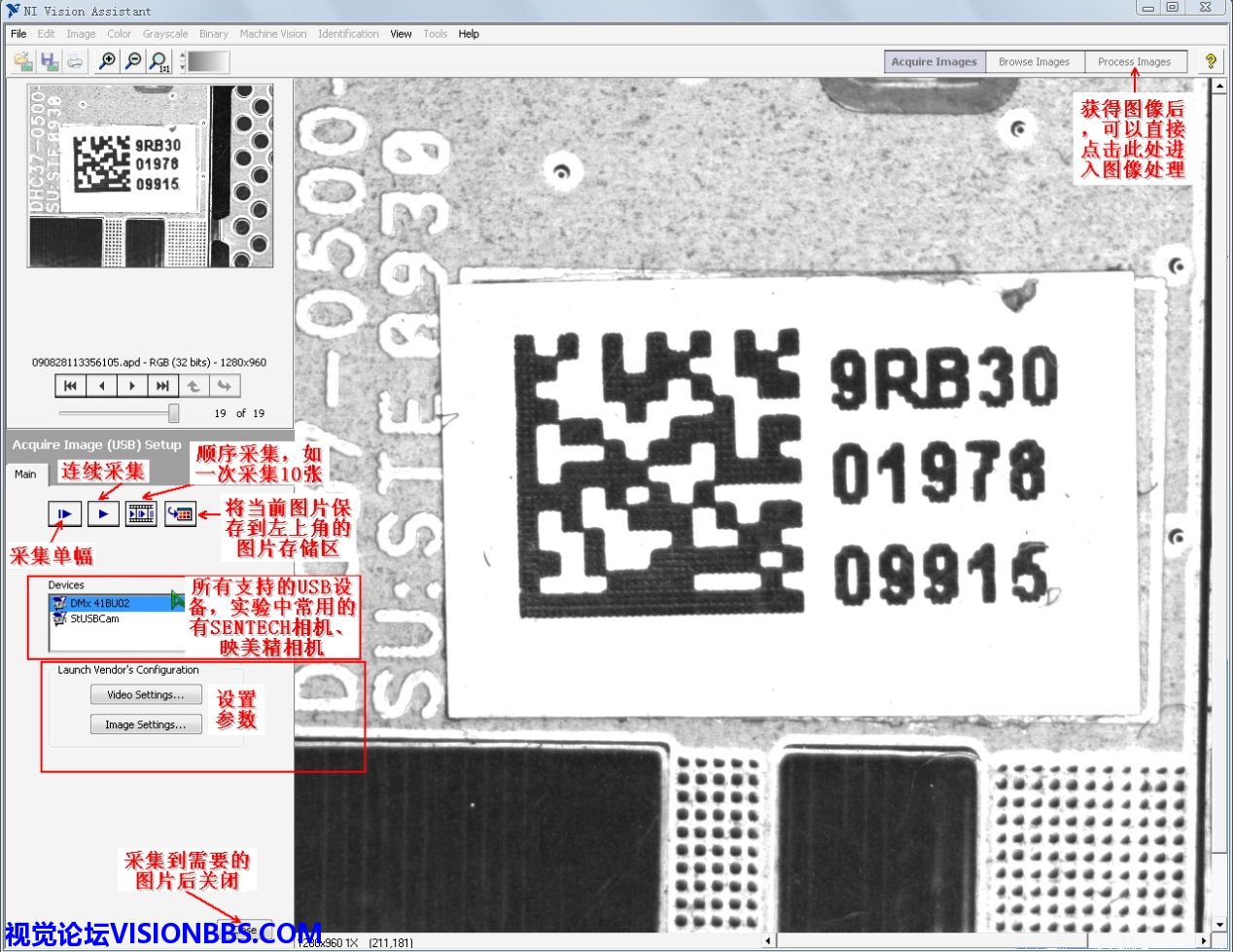Click the vertical scrollbar up arrow
Screen dimensions: 1233x952
pyautogui.click(x=1220, y=86)
